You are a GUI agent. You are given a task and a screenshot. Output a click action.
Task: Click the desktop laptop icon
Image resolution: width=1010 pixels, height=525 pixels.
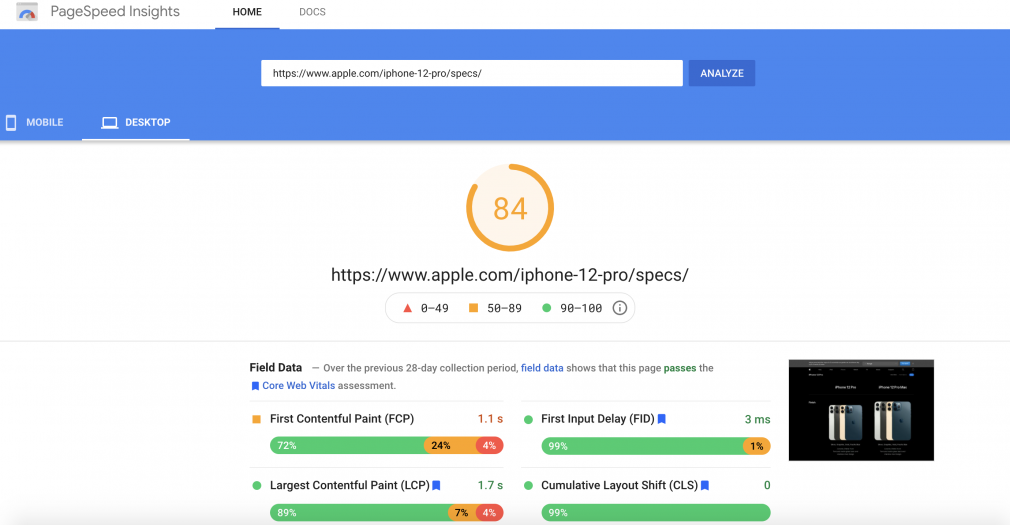(x=110, y=122)
